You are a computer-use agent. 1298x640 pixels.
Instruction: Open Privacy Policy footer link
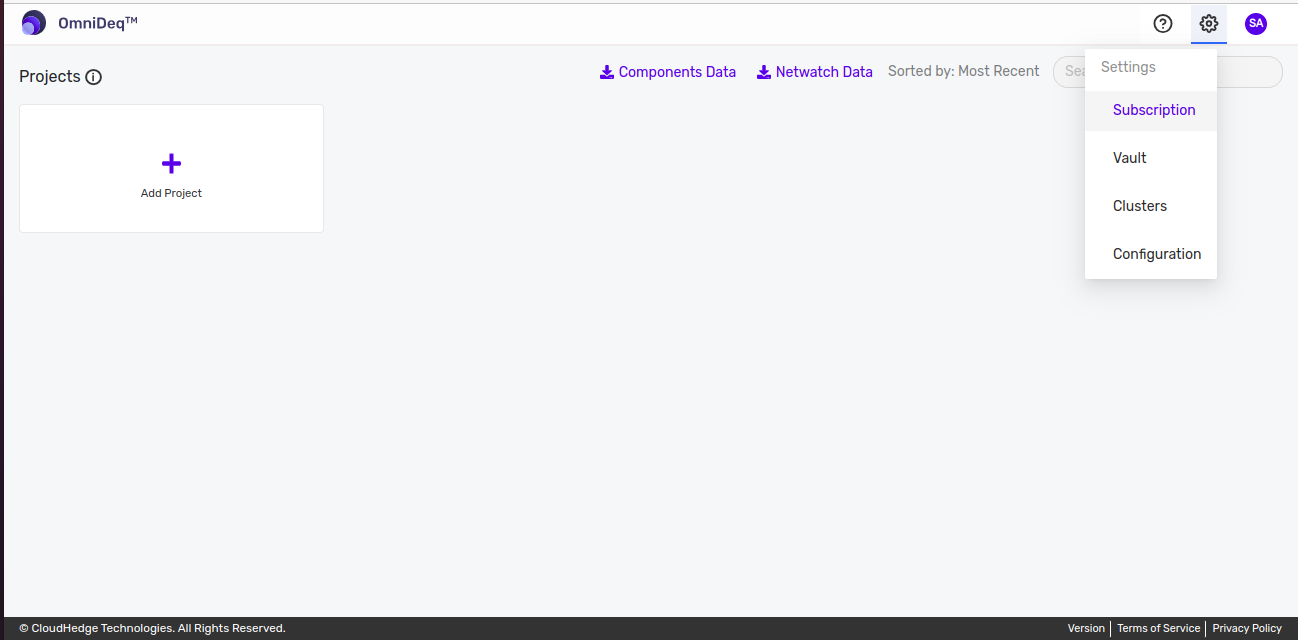(1247, 628)
